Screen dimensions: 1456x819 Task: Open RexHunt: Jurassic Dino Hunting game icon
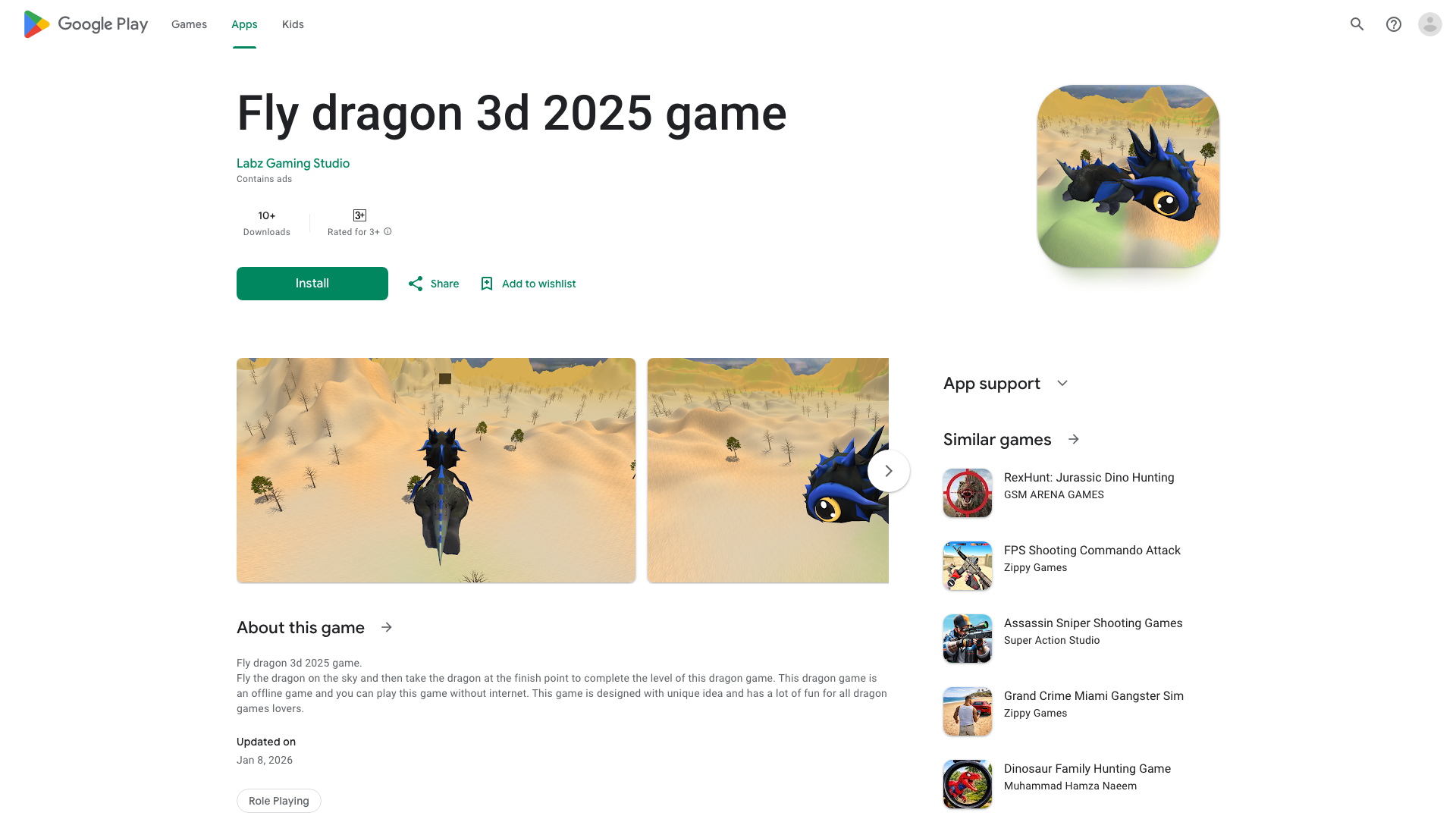(x=967, y=493)
